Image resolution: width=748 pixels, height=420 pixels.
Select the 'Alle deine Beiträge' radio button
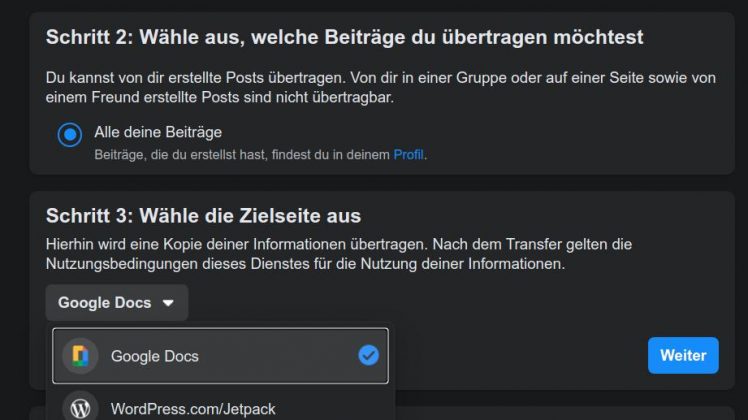(69, 135)
